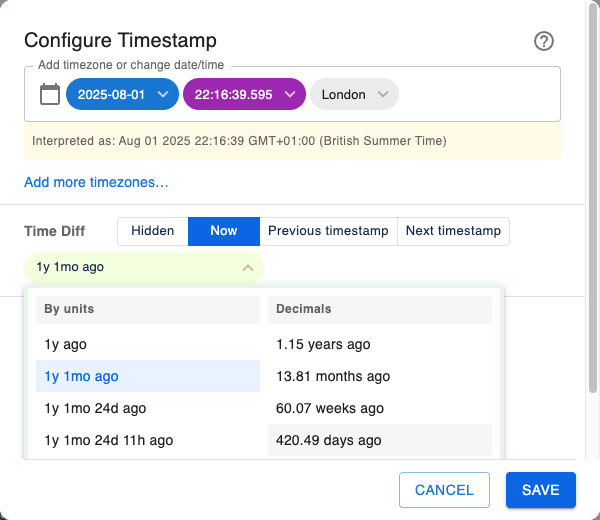The width and height of the screenshot is (600, 520).
Task: Select the 1y 1mo 24d ago option
Action: pyautogui.click(x=148, y=408)
